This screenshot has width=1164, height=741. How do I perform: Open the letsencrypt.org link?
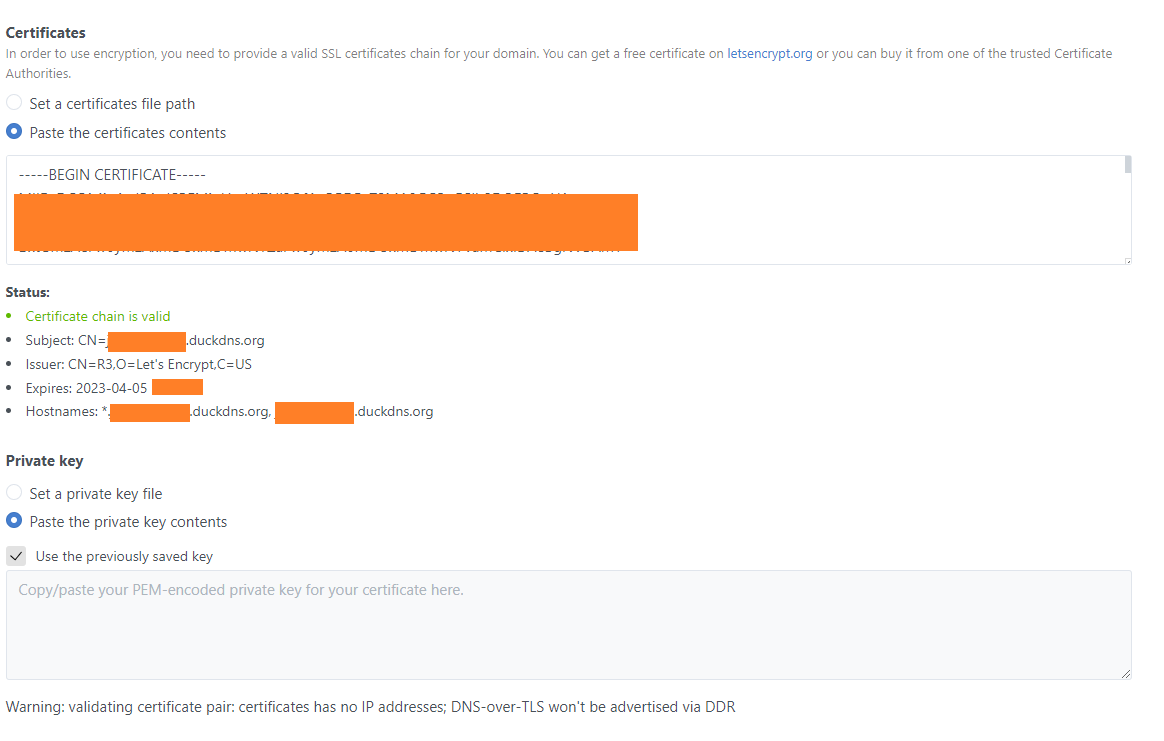[x=769, y=53]
